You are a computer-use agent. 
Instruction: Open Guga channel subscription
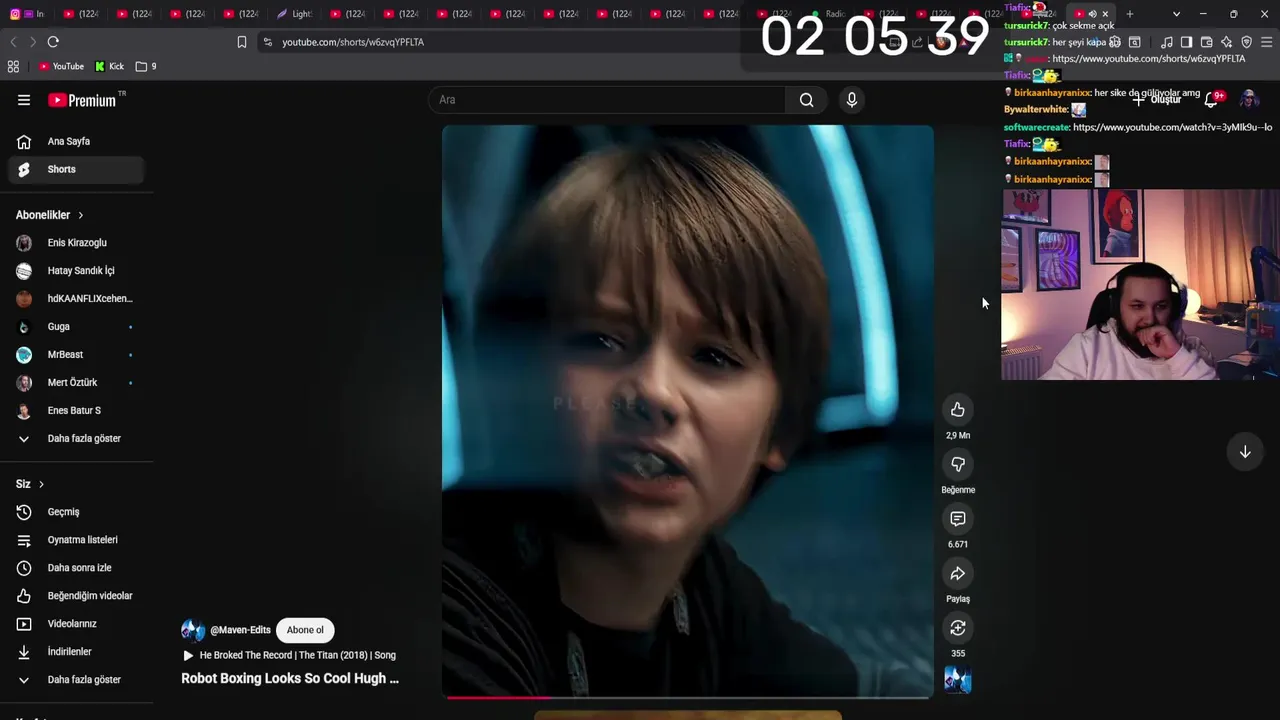pos(76,327)
